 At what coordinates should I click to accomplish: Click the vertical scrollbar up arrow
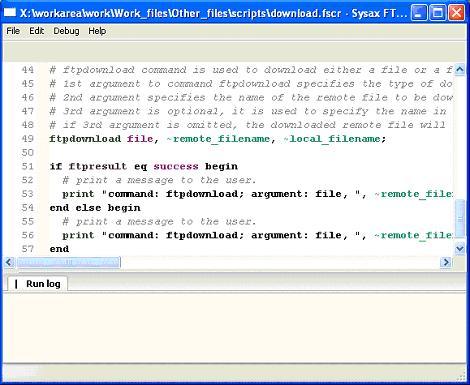click(x=460, y=69)
